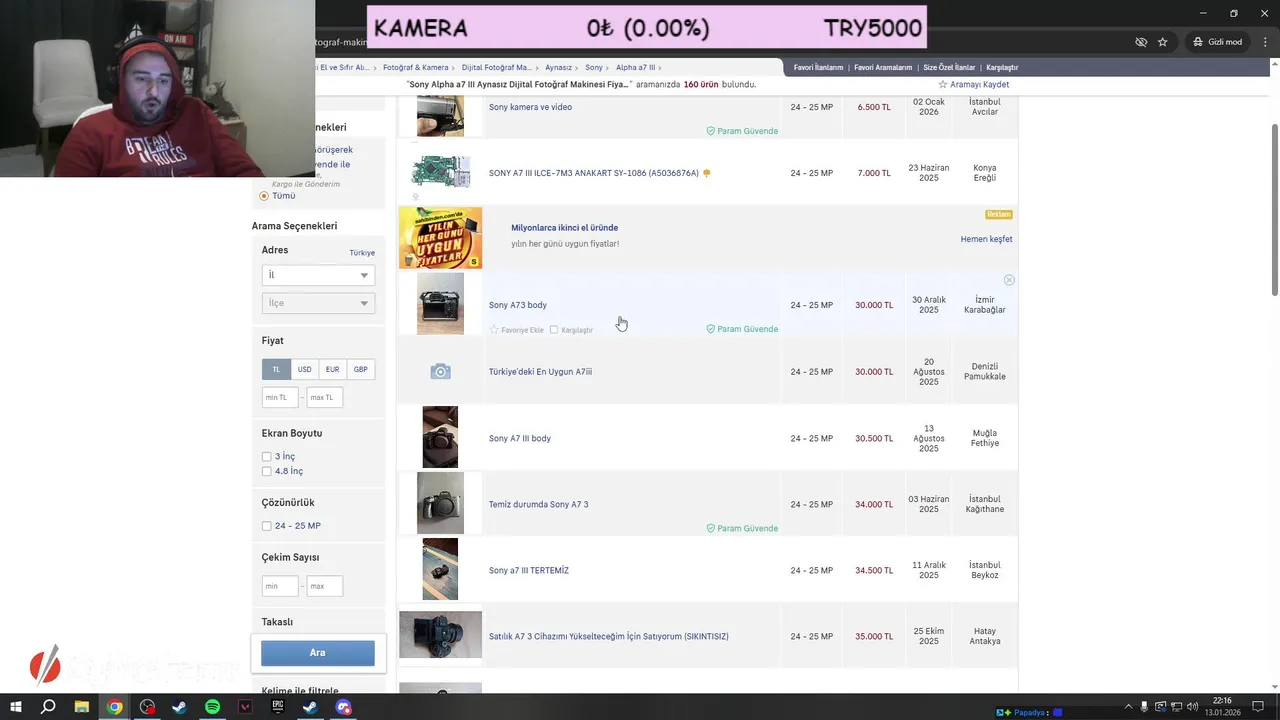Open the Aynasız breadcrumb link
Screen dimensions: 1280x720
(558, 68)
